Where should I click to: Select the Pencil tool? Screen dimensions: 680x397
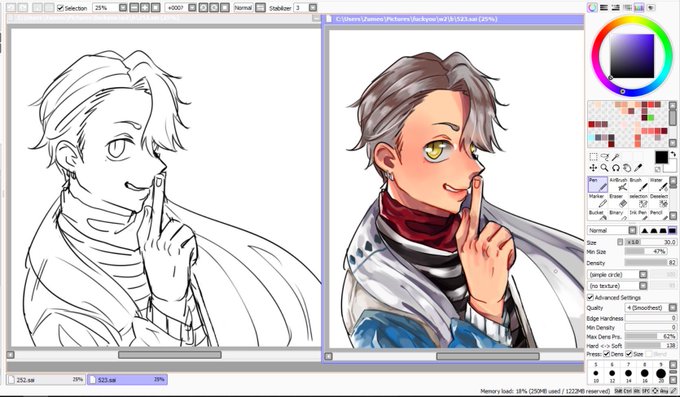coord(658,215)
